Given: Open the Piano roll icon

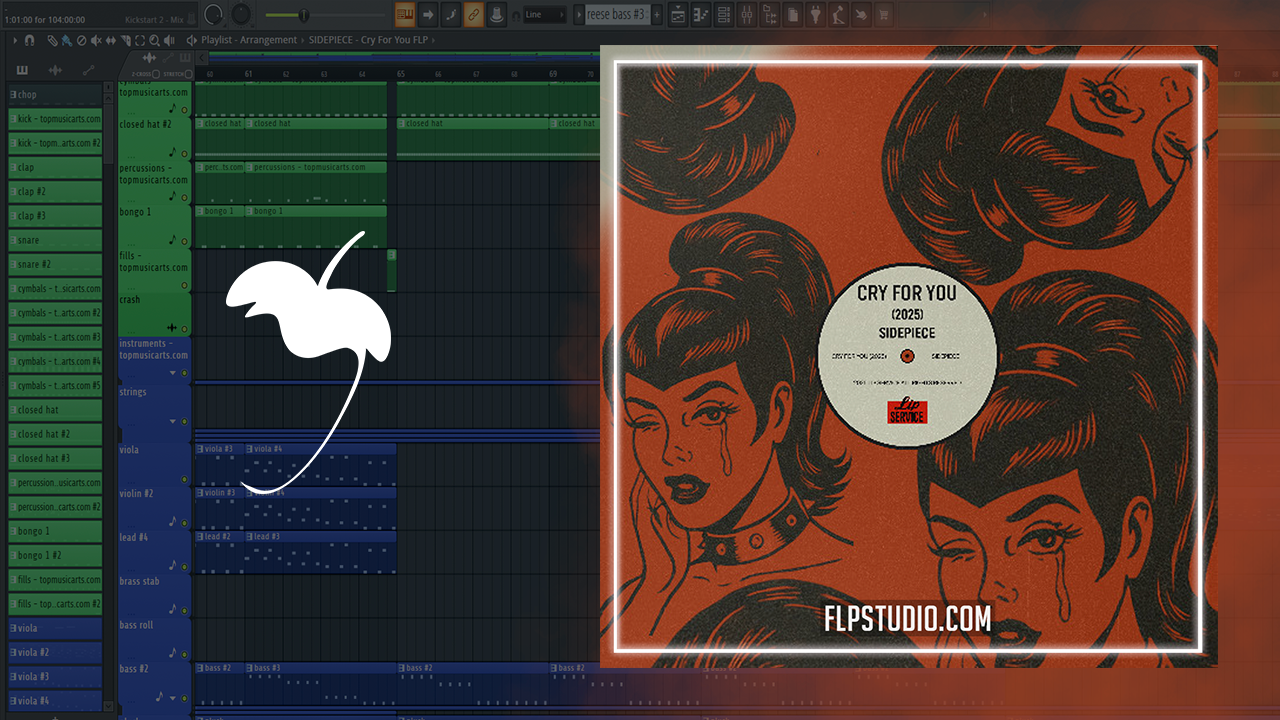Looking at the screenshot, I should pyautogui.click(x=701, y=15).
